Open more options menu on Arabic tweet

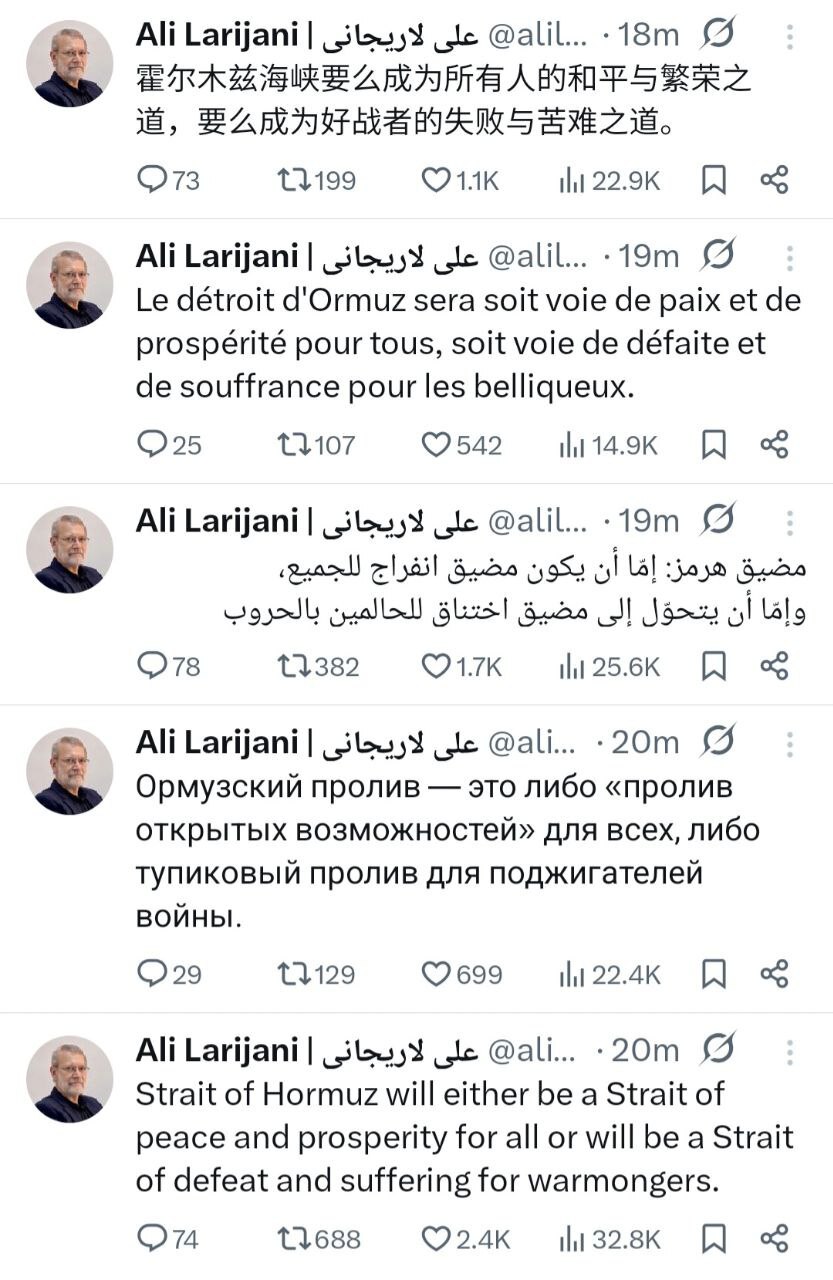click(790, 521)
